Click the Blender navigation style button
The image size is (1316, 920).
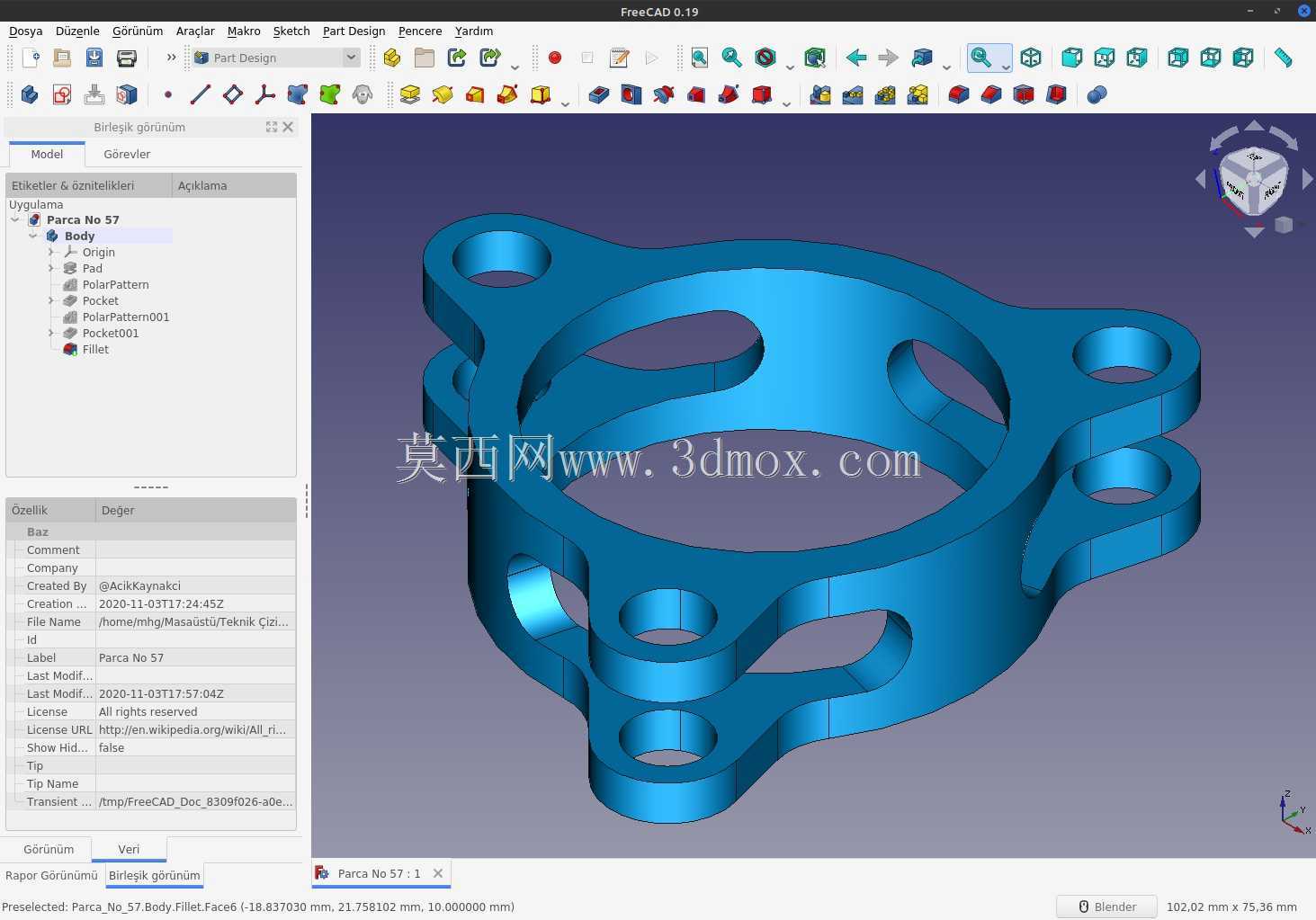1106,907
